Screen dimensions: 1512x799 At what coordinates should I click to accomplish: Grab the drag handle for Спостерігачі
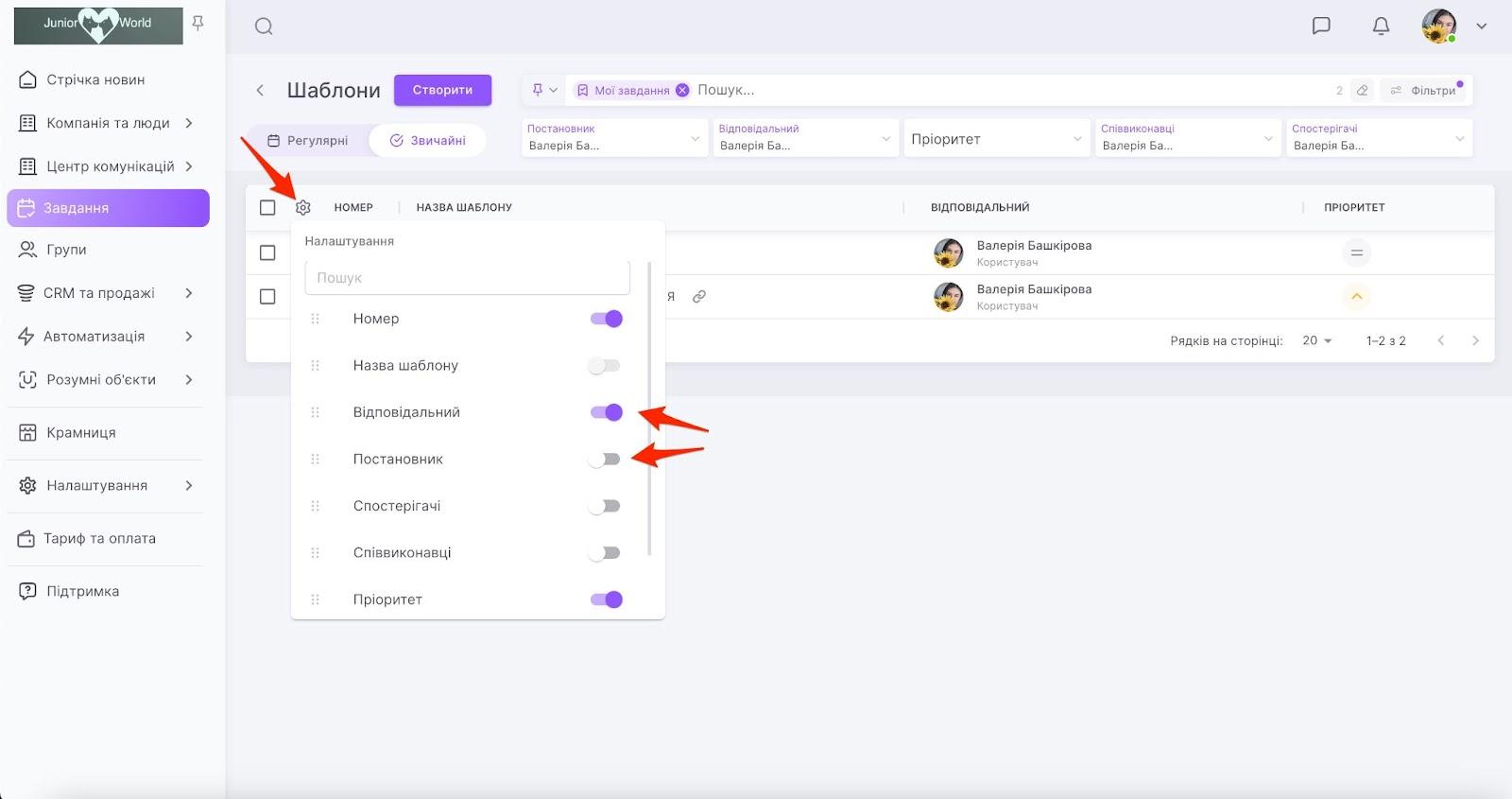[x=316, y=506]
